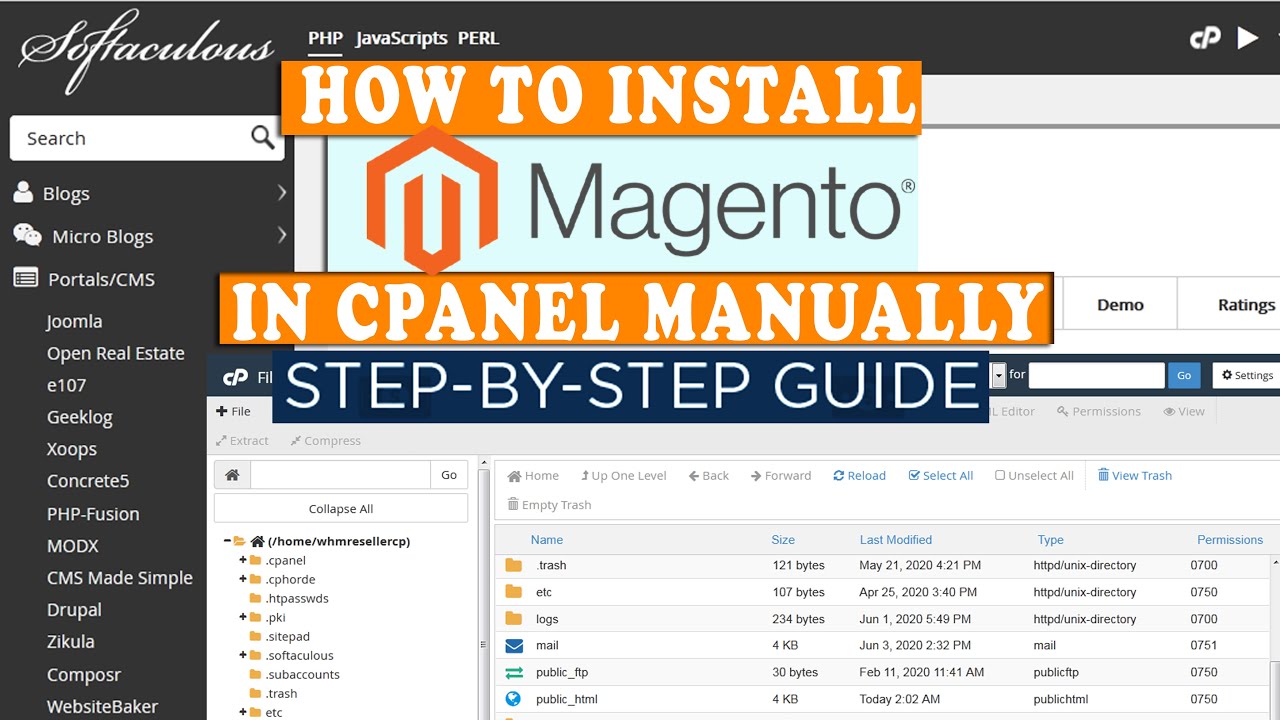The image size is (1280, 720).
Task: Click Go next to path field
Action: coord(449,475)
